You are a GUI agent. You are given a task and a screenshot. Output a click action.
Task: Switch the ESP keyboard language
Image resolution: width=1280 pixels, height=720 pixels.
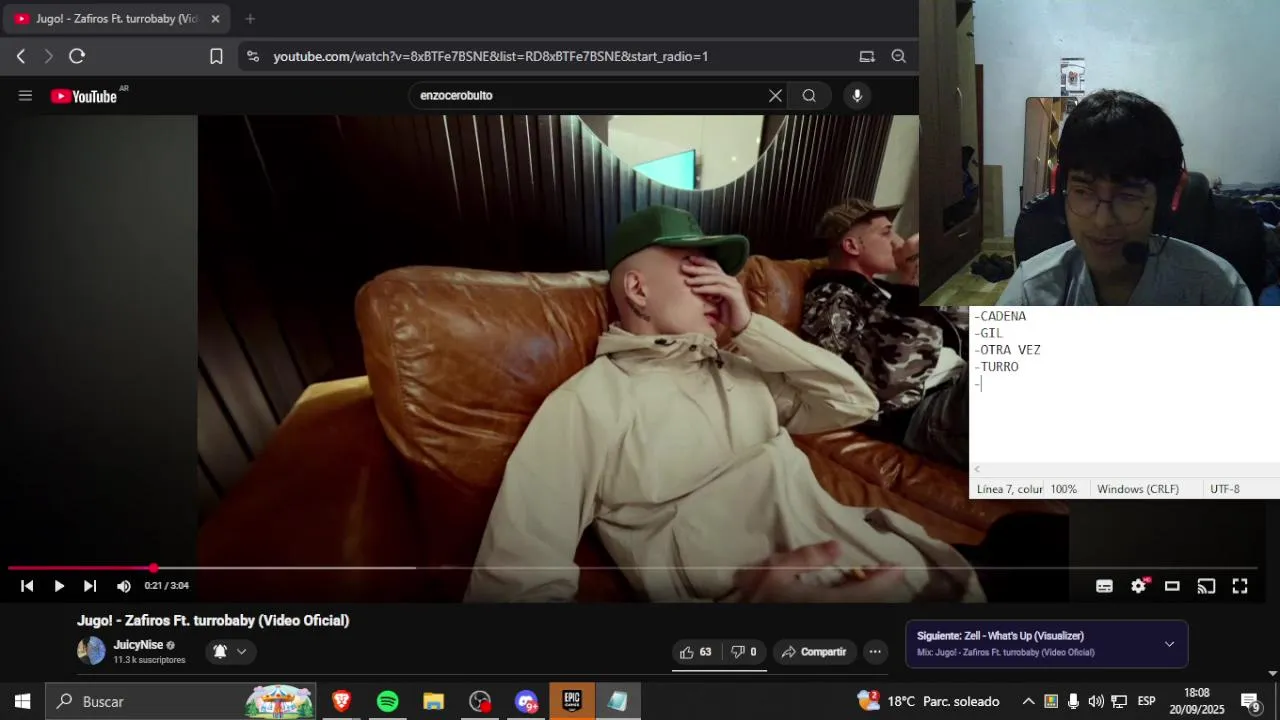[x=1146, y=702]
